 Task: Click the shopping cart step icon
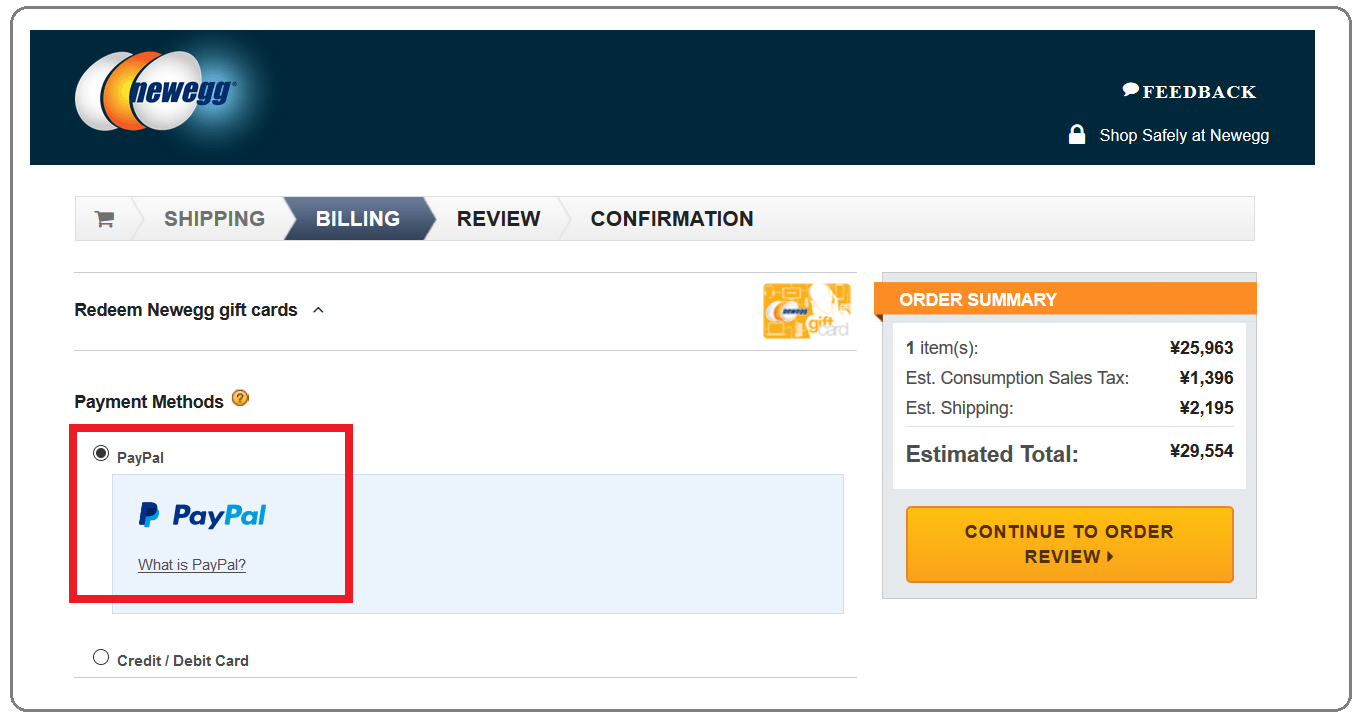[104, 219]
